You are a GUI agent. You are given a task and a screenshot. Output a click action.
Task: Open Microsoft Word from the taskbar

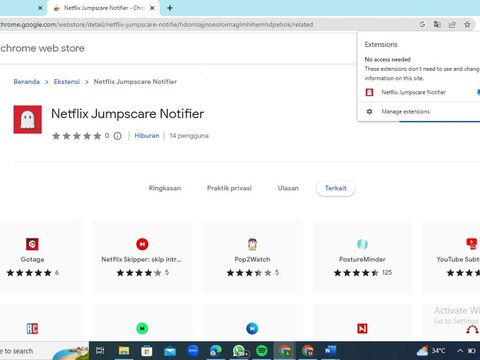pos(331,351)
